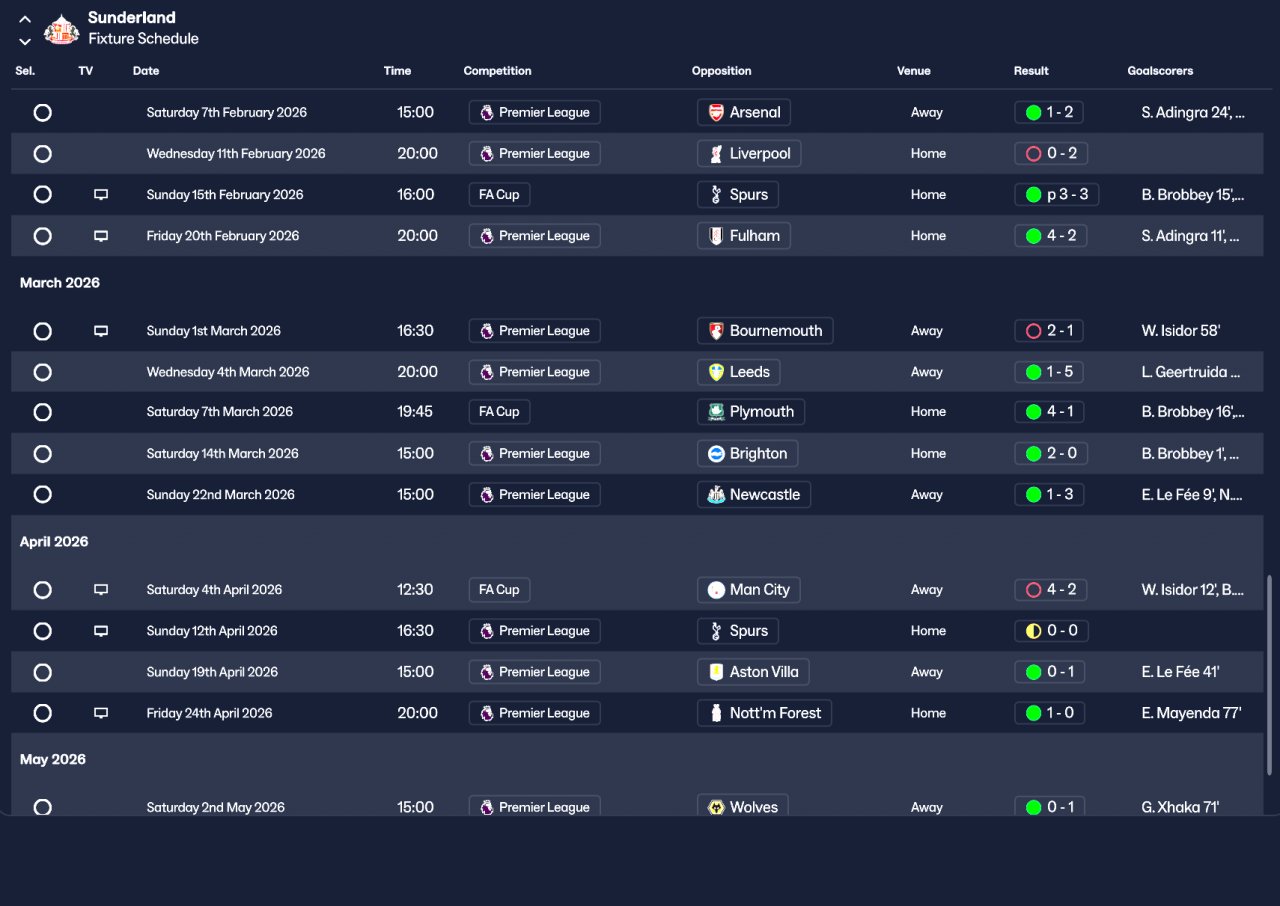
Task: Tick the selection circle for Sunday 15th February
Action: click(x=43, y=195)
